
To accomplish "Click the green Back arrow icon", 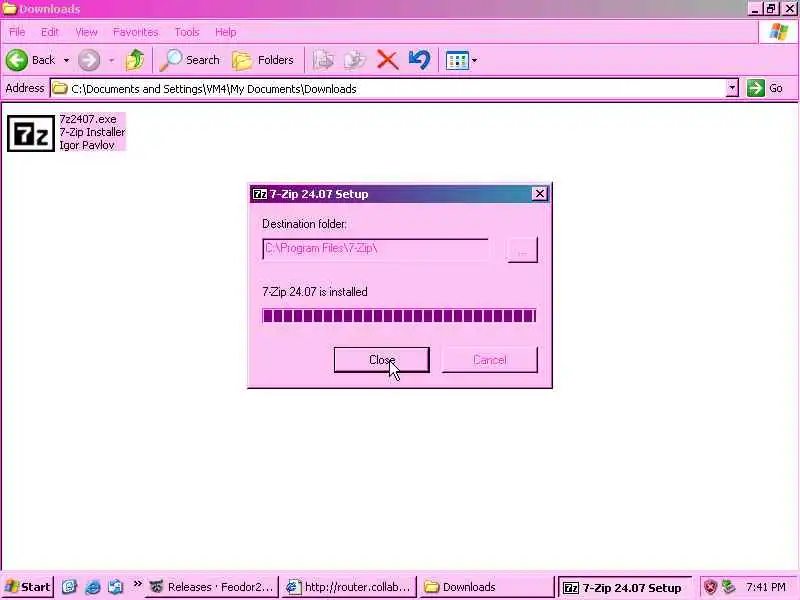I will pos(17,60).
